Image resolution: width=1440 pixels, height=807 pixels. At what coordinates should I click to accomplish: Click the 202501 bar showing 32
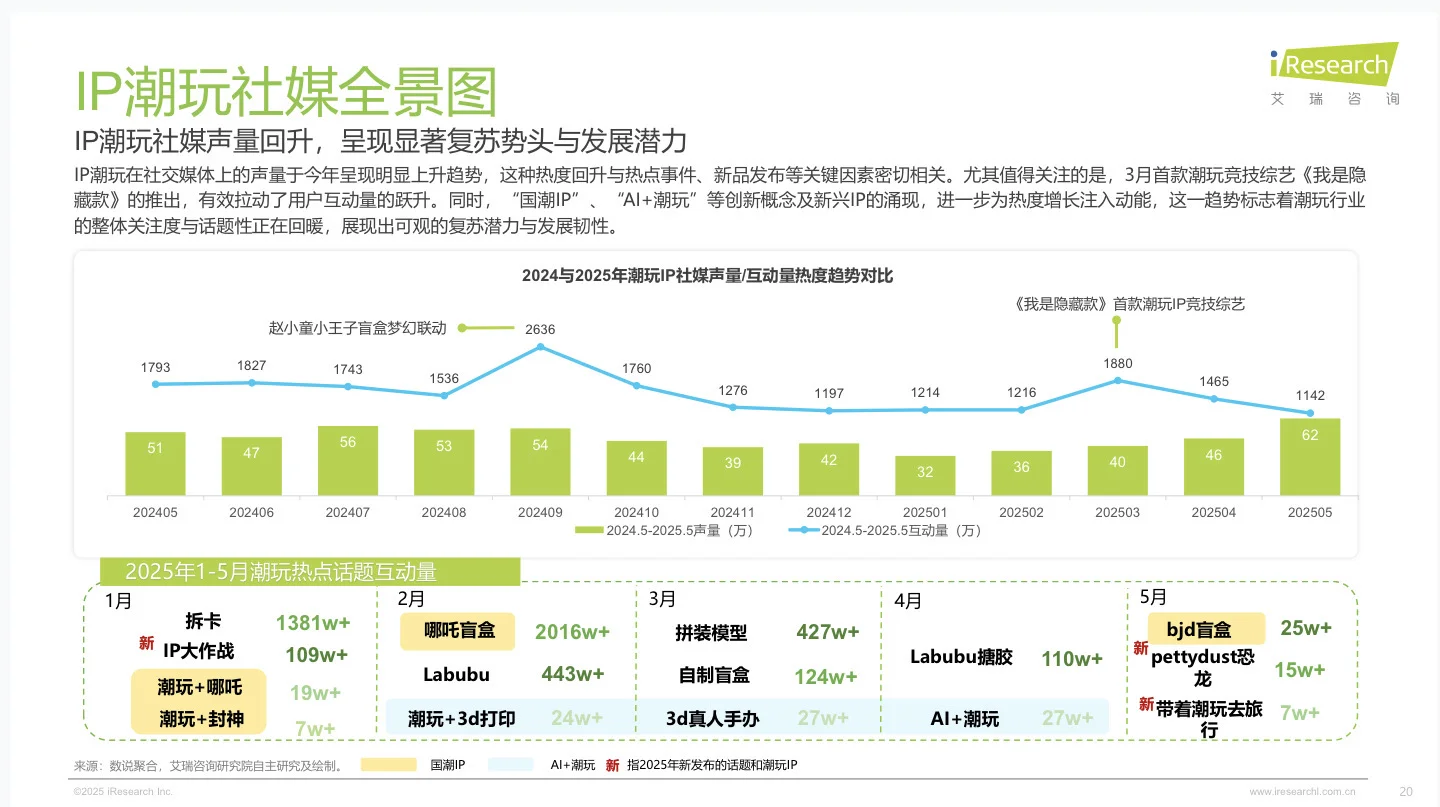925,476
